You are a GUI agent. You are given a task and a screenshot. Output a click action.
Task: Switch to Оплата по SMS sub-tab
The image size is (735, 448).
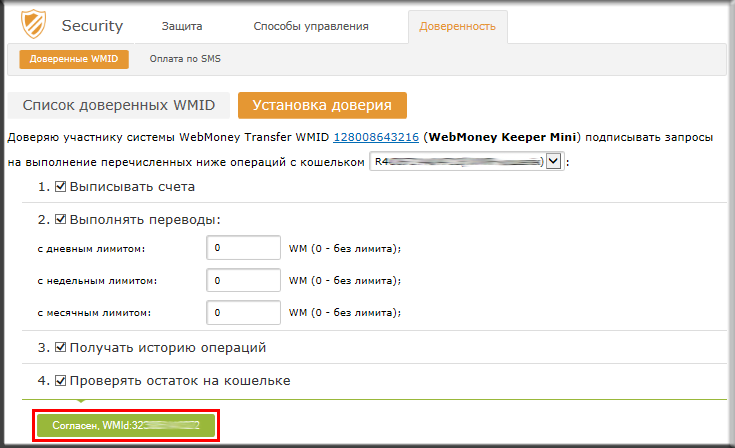[x=185, y=59]
